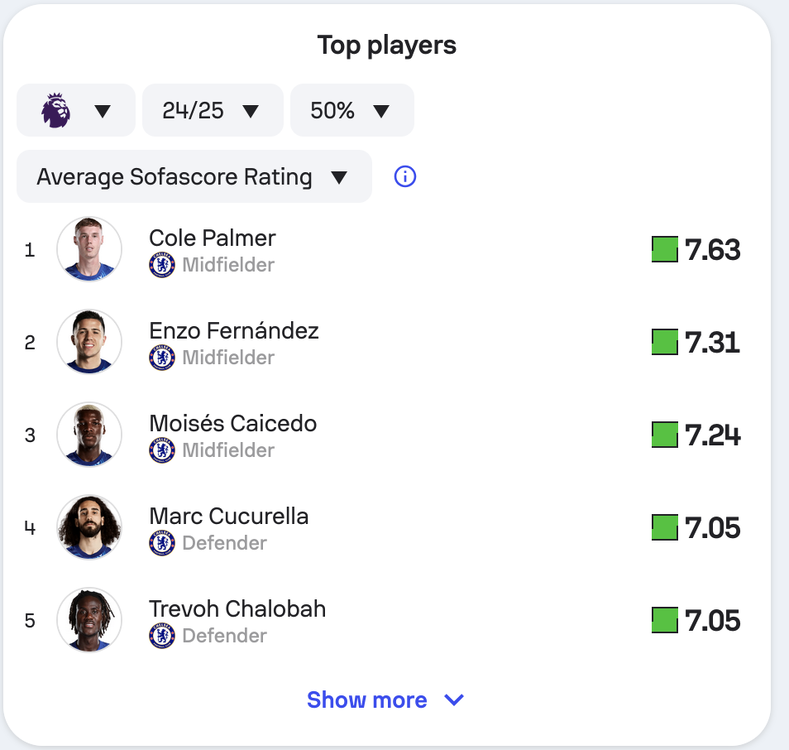The width and height of the screenshot is (789, 750).
Task: Click Moisés Caicedo's Chelsea club badge
Action: coord(162,450)
